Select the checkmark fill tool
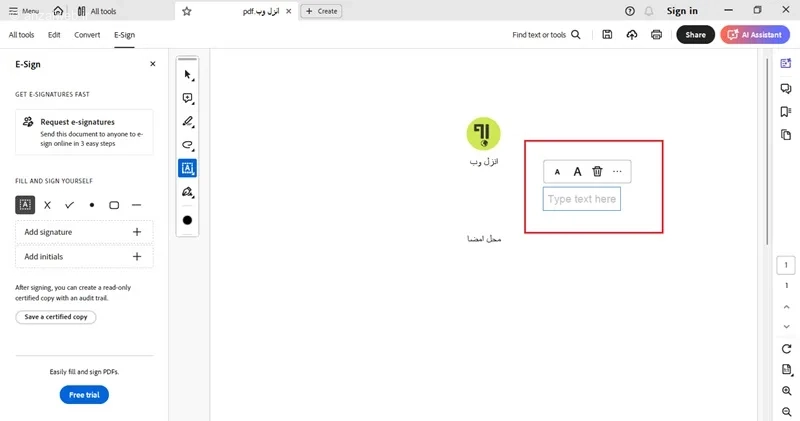This screenshot has width=800, height=421. [69, 205]
